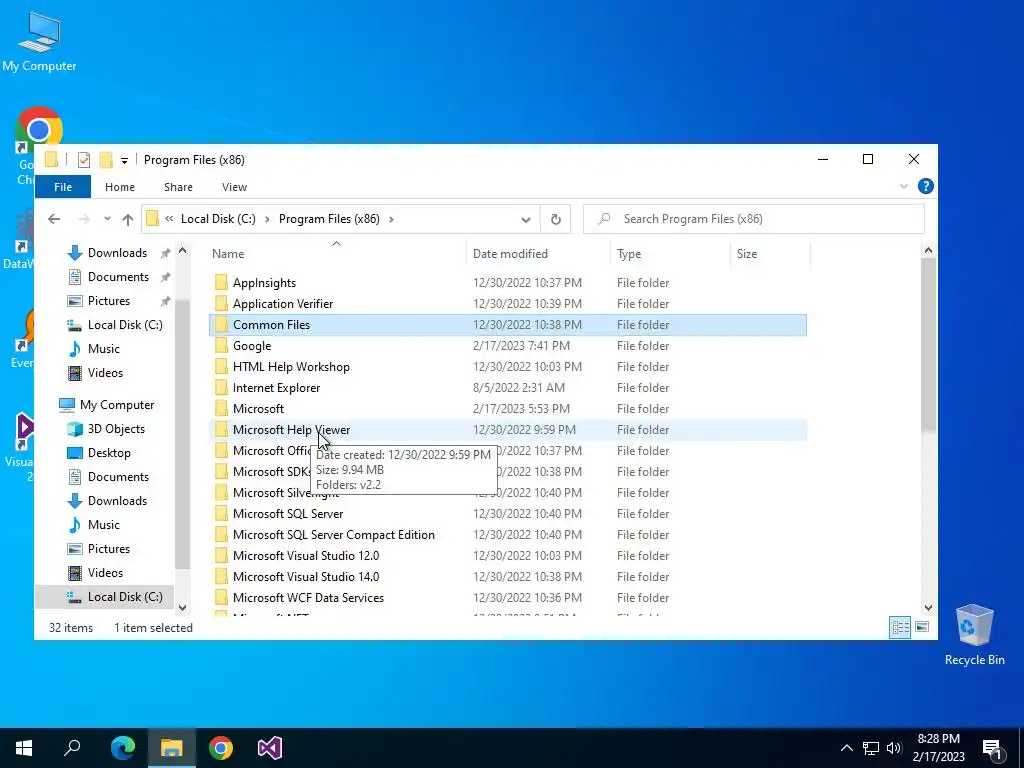Open the View ribbon tab
Screen dimensions: 1024x768
tap(234, 187)
